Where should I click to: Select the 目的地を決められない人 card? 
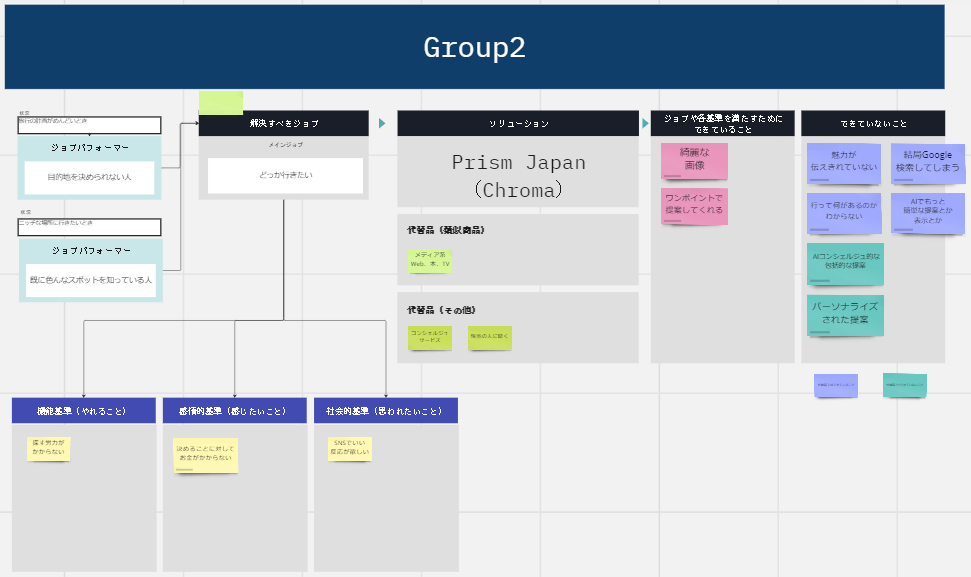click(90, 177)
